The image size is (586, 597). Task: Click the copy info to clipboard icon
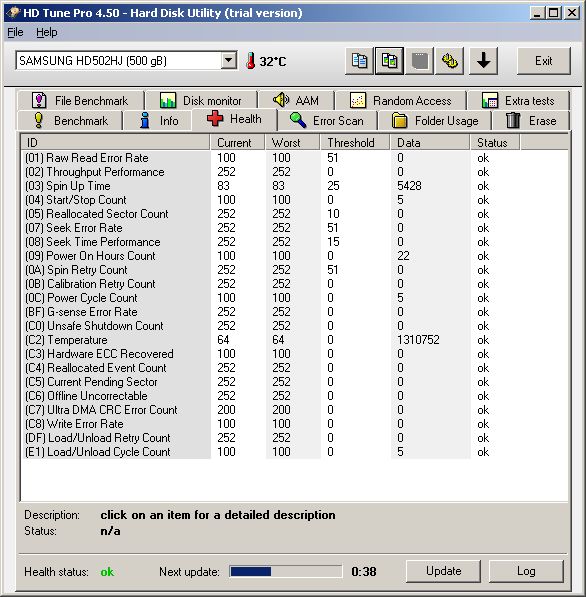[x=359, y=61]
